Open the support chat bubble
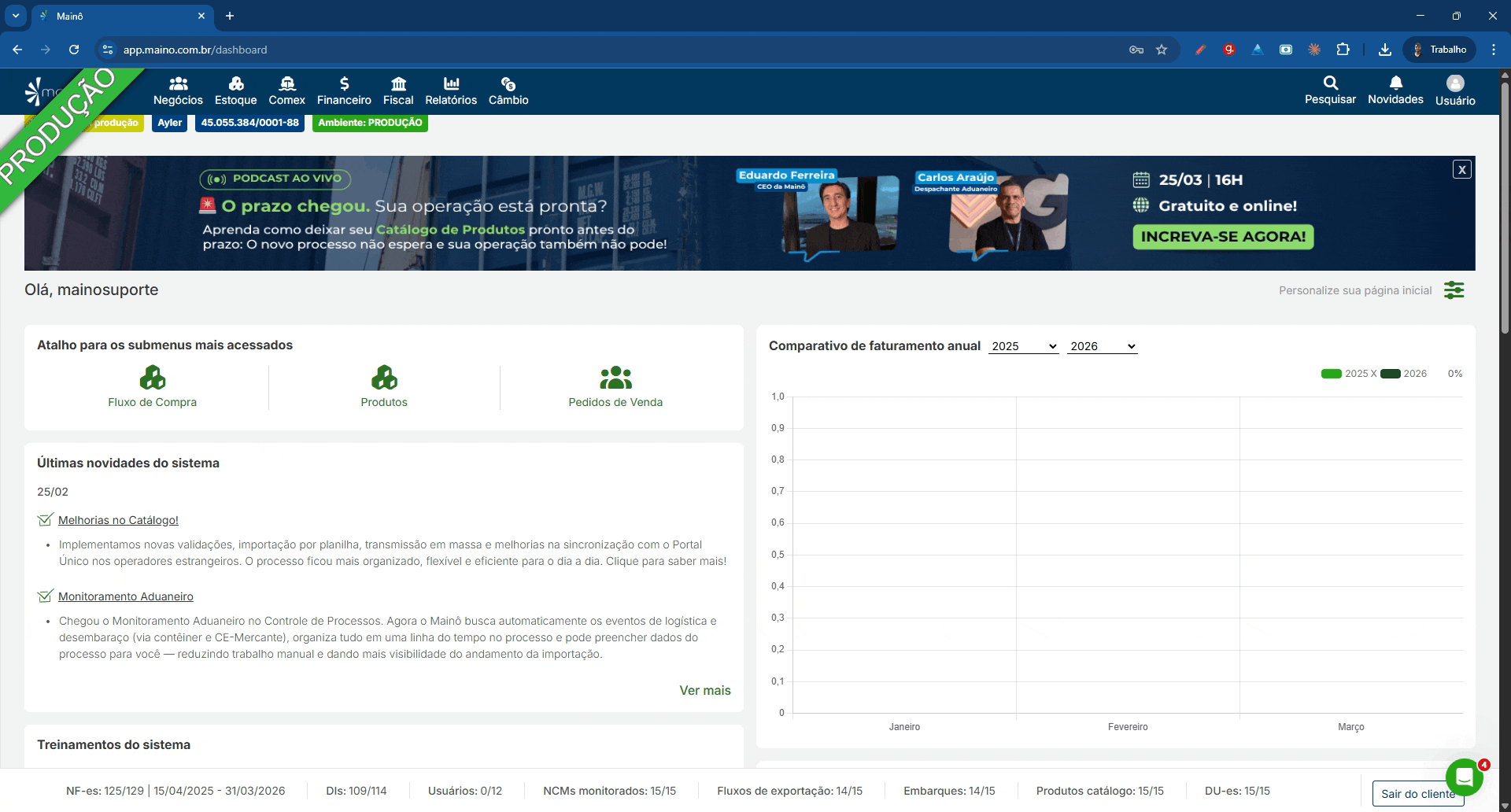Viewport: 1511px width, 812px height. pos(1464,777)
